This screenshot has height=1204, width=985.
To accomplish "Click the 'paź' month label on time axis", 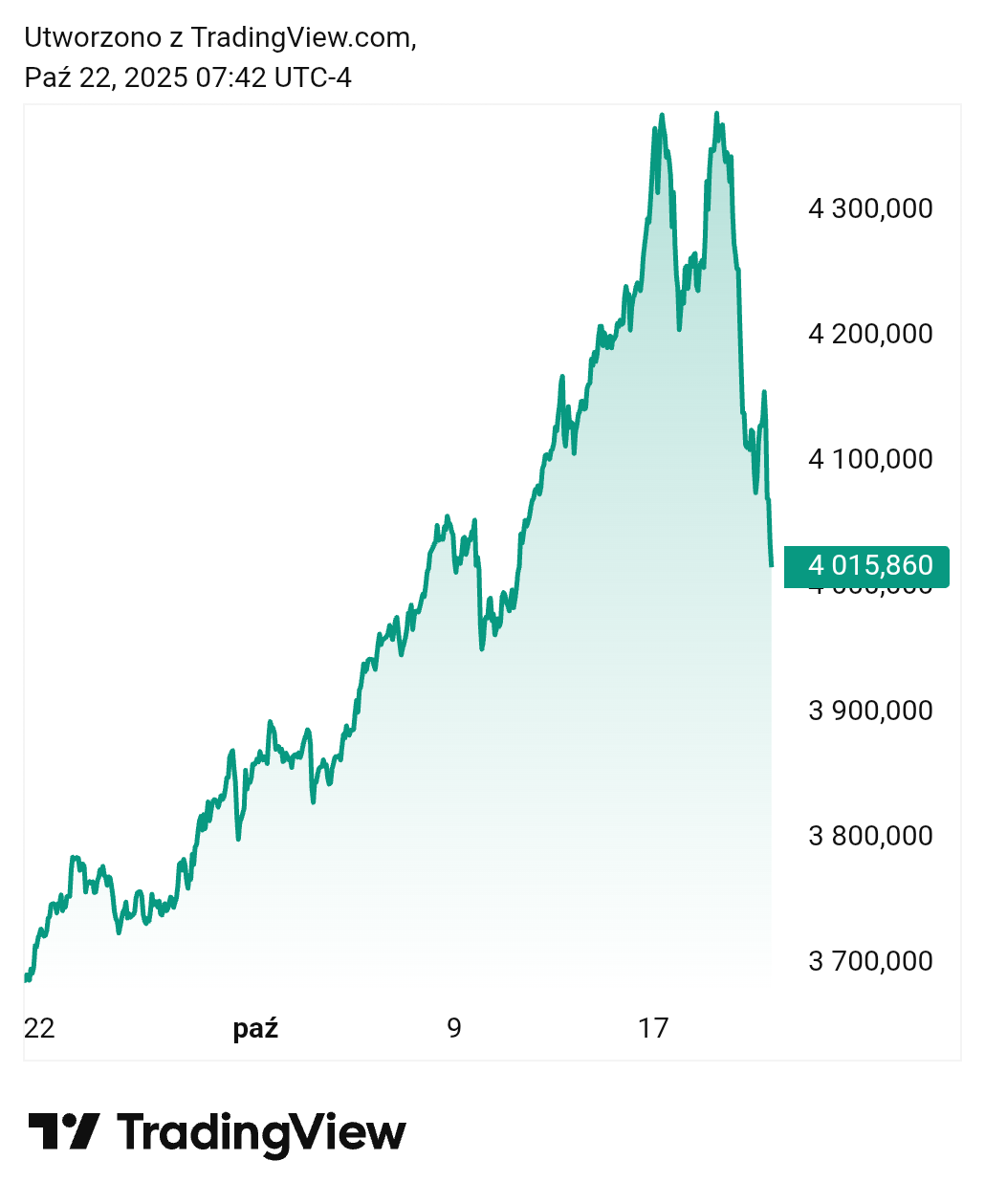I will [255, 1028].
